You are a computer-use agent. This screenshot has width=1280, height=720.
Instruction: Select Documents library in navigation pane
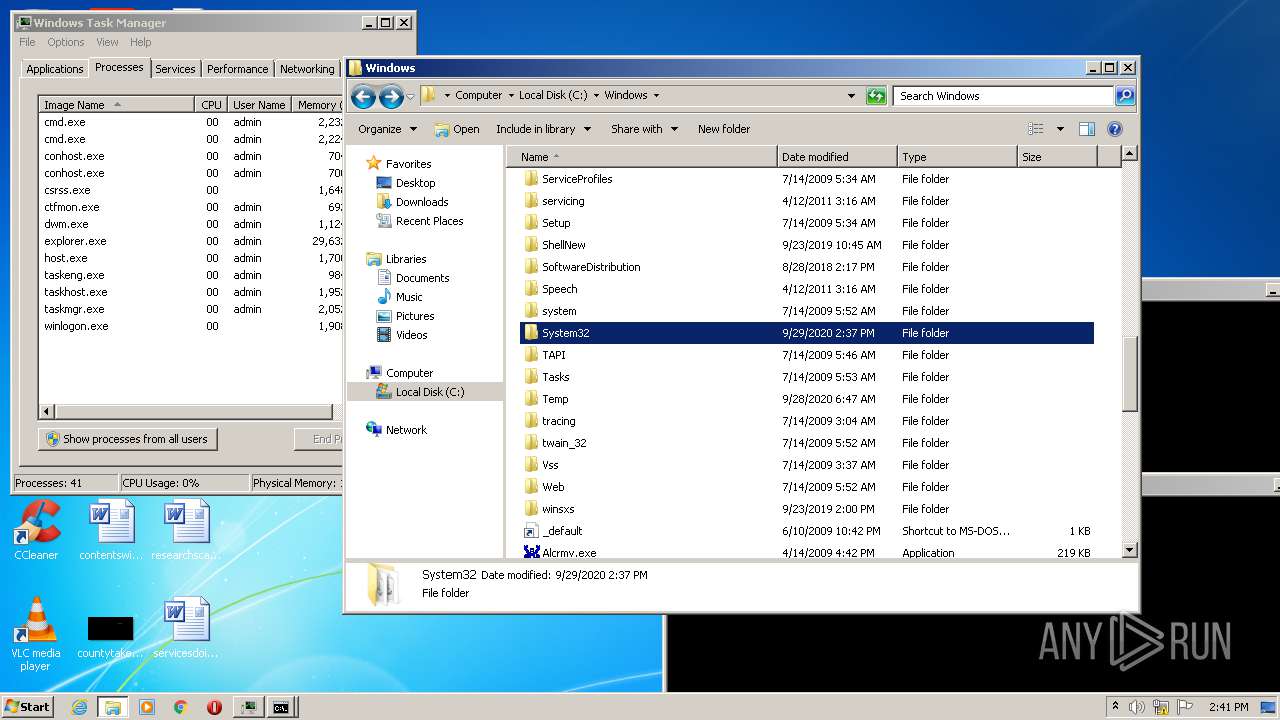422,278
